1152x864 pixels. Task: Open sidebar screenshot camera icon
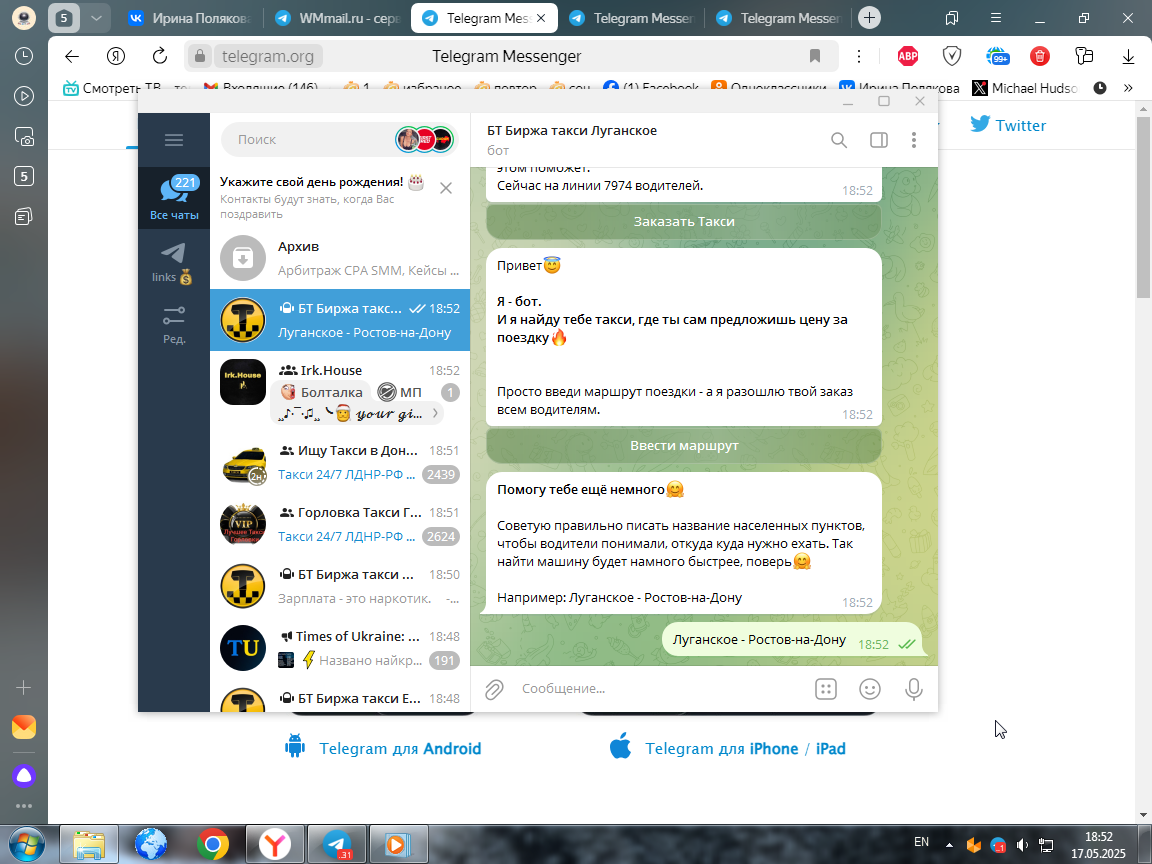[x=24, y=137]
